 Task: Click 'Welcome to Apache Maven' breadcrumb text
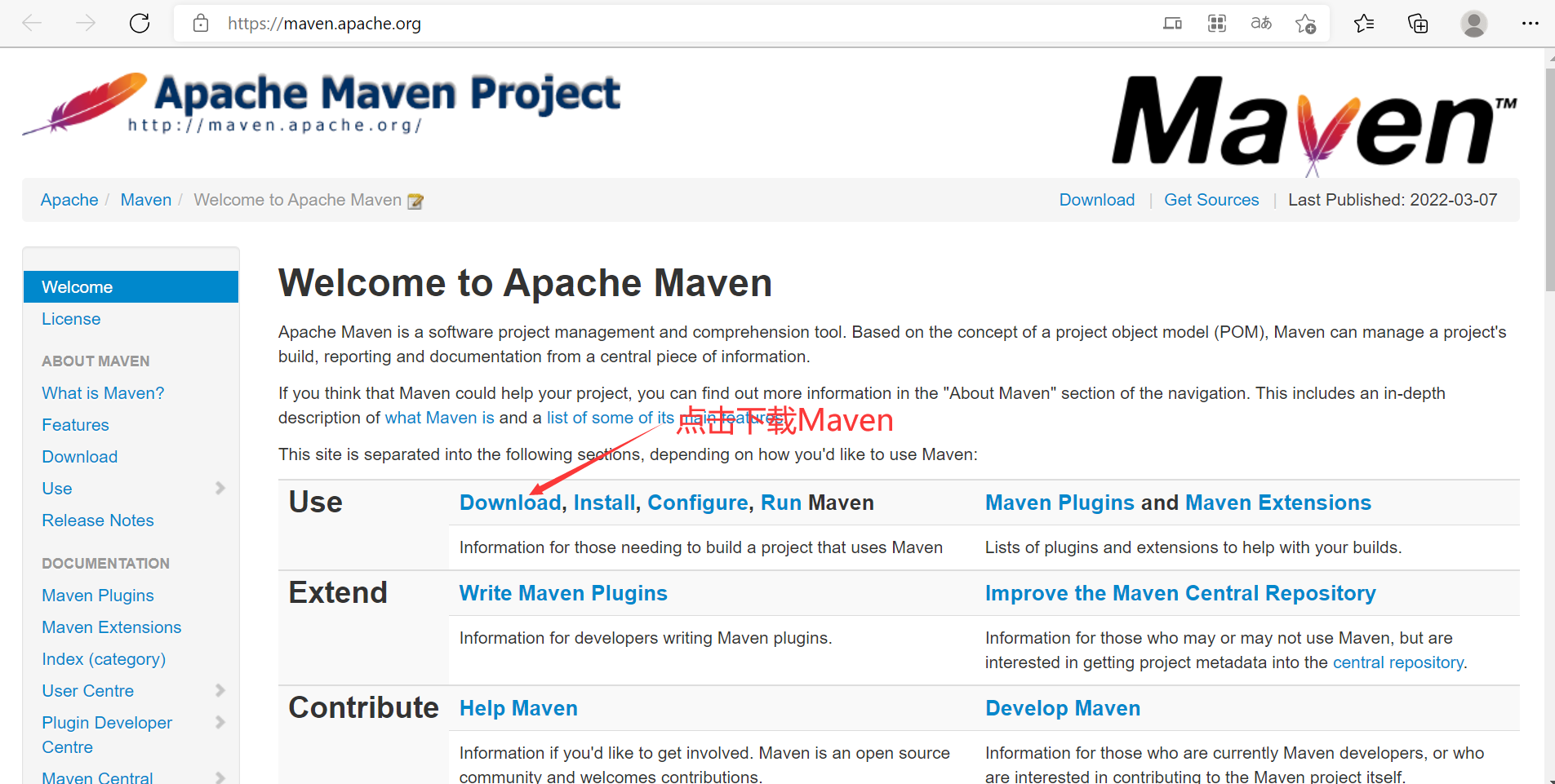(x=297, y=200)
